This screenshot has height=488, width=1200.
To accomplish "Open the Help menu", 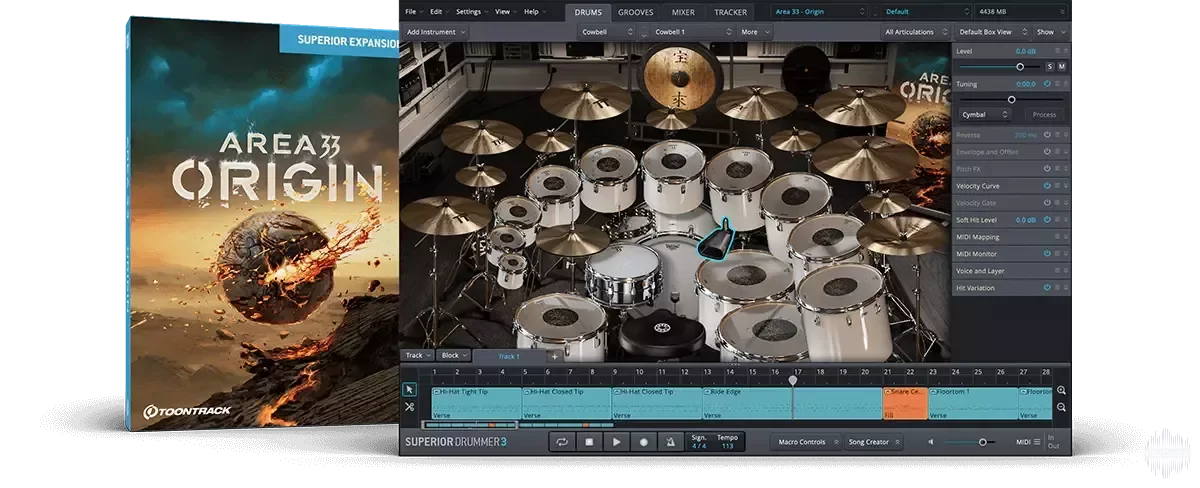I will (533, 12).
